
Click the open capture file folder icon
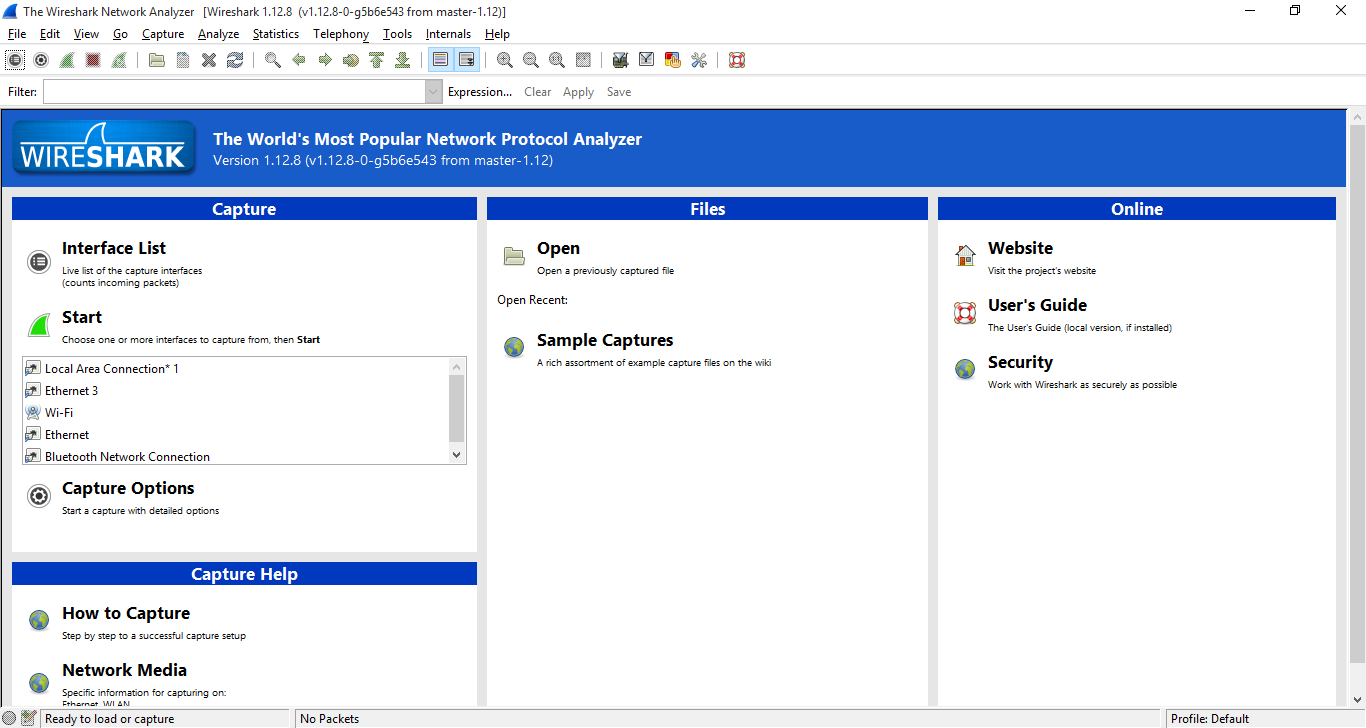(x=157, y=60)
